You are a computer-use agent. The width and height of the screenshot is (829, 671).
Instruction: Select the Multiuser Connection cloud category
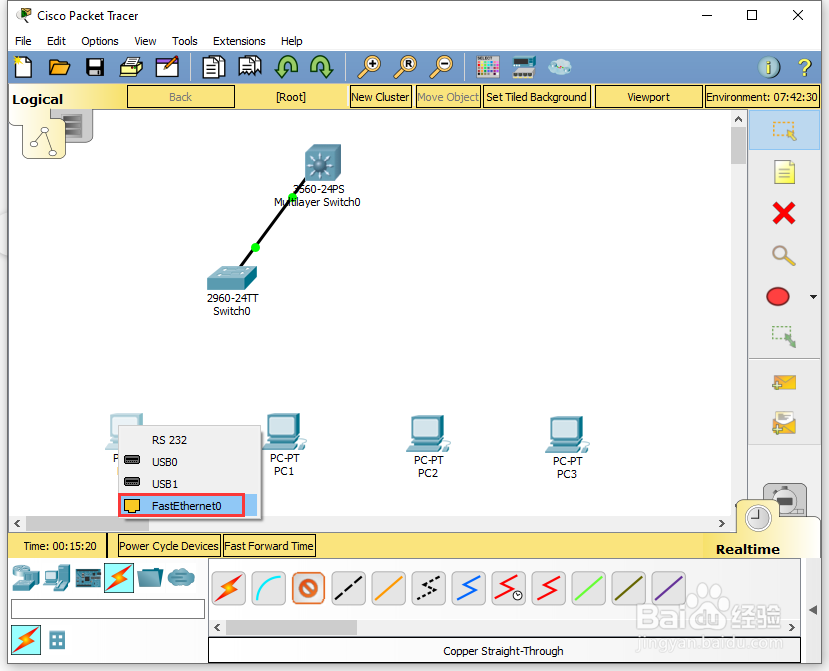pos(181,577)
